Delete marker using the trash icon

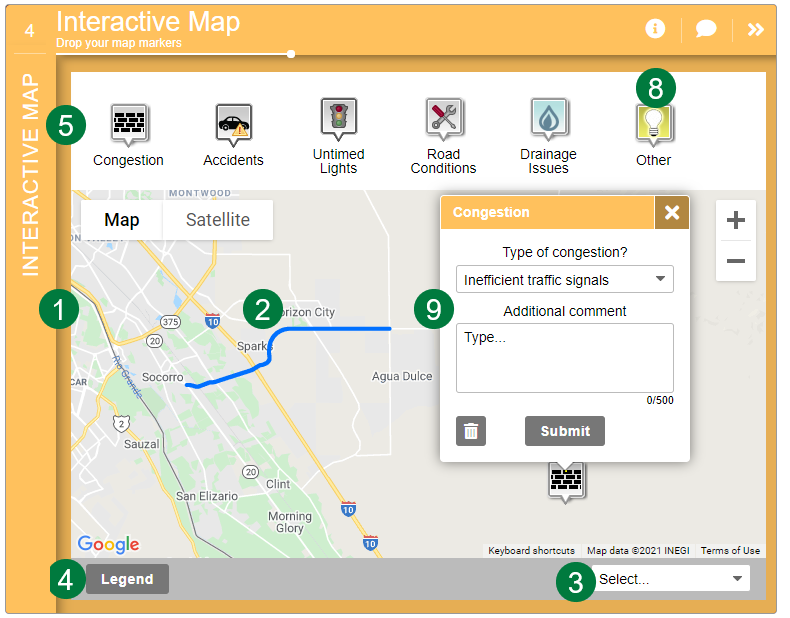(471, 431)
